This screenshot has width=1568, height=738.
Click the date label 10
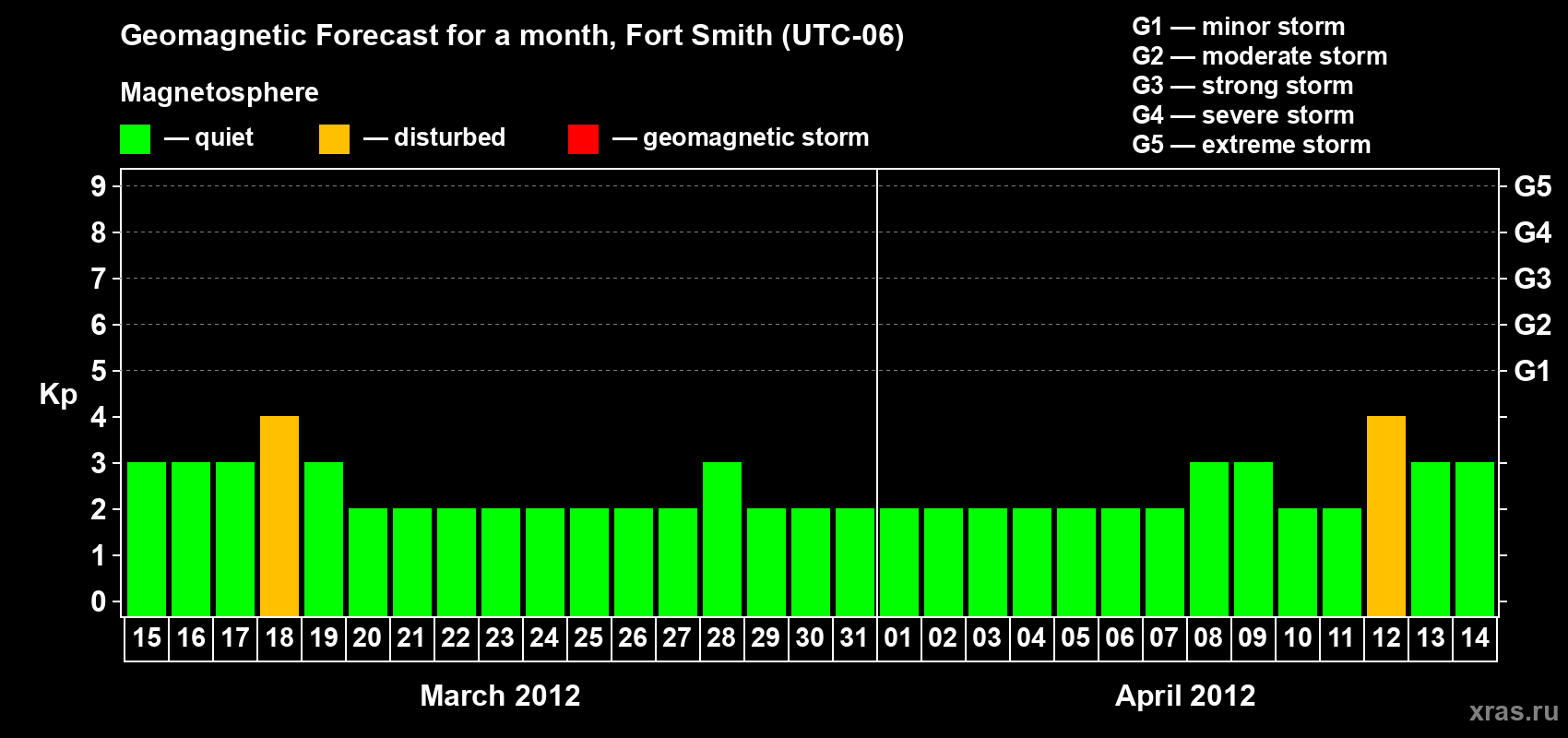pos(1298,638)
